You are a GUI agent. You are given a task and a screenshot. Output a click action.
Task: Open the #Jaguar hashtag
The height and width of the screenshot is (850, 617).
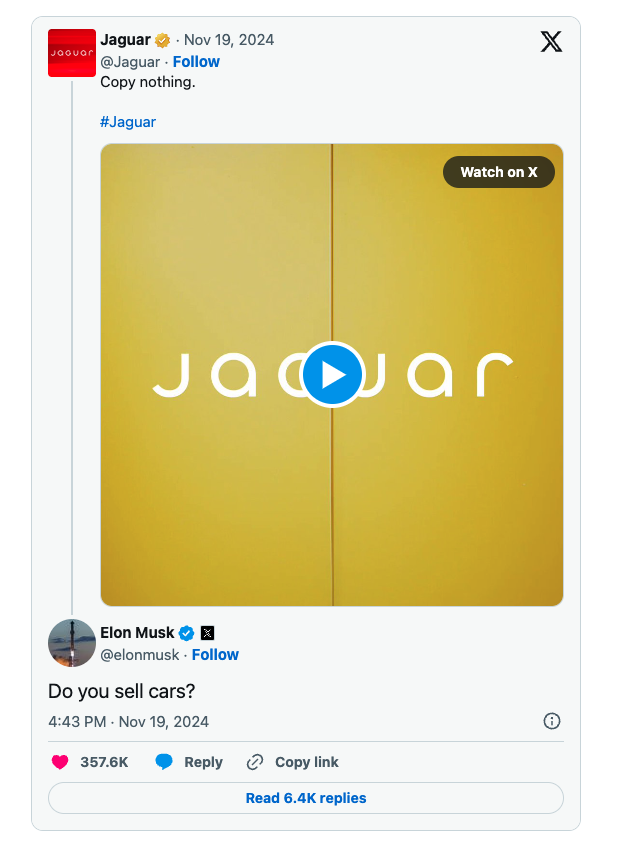click(x=128, y=122)
